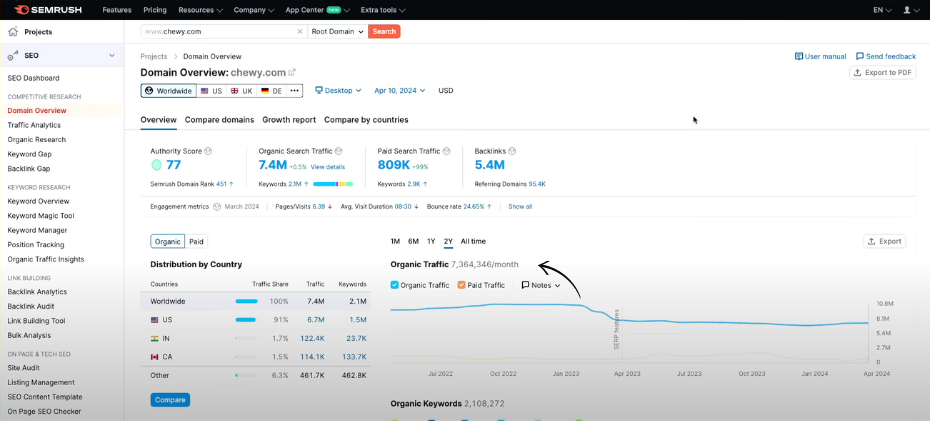Open Extra tools dropdown menu
Viewport: 930px width, 421px height.
point(383,10)
